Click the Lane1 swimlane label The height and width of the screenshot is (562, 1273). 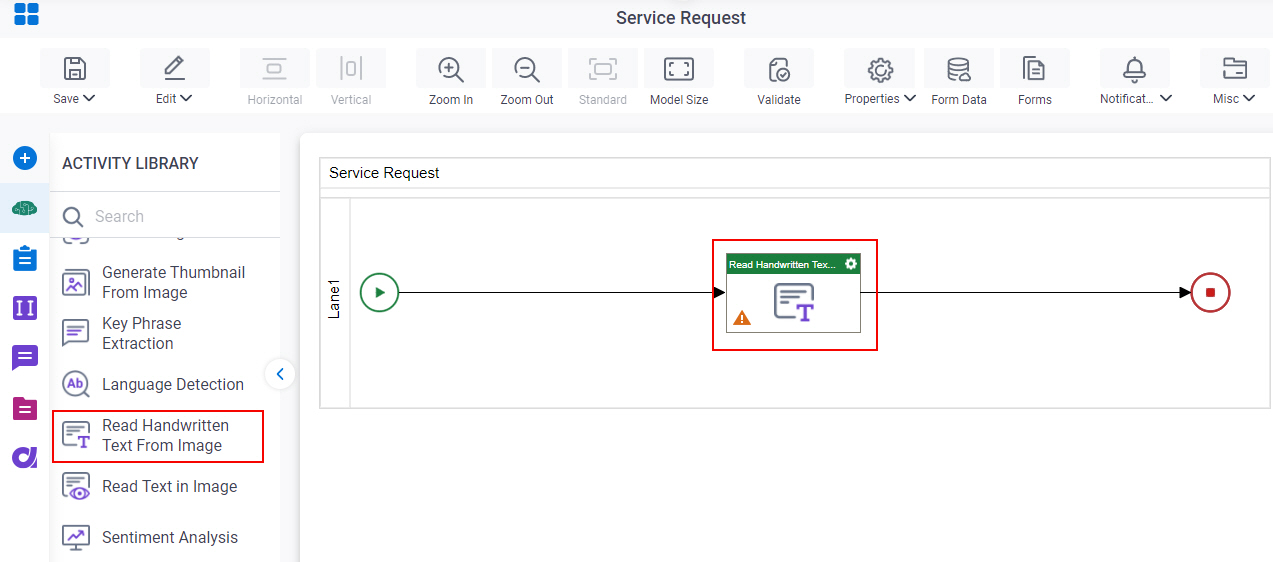point(335,300)
